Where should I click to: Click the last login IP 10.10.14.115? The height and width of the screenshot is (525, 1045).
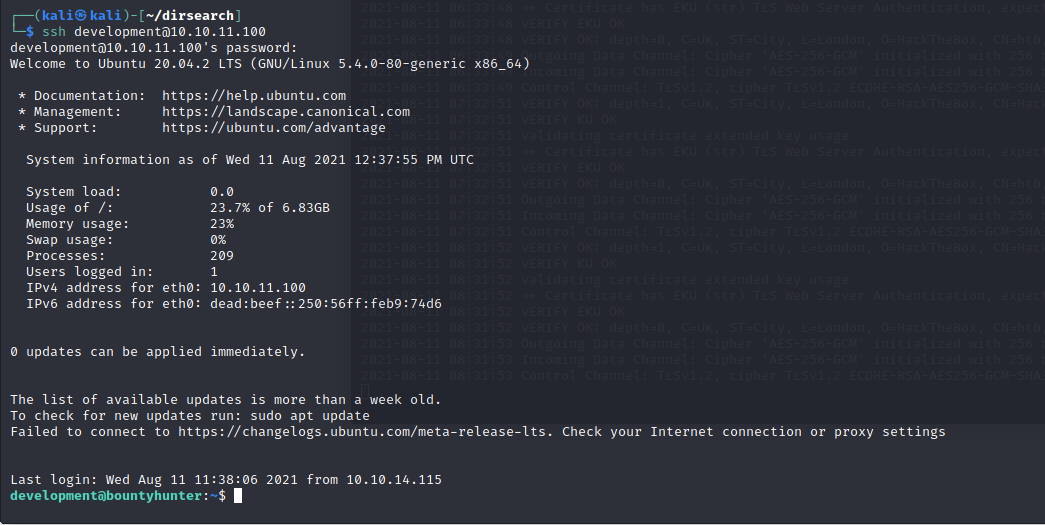394,480
